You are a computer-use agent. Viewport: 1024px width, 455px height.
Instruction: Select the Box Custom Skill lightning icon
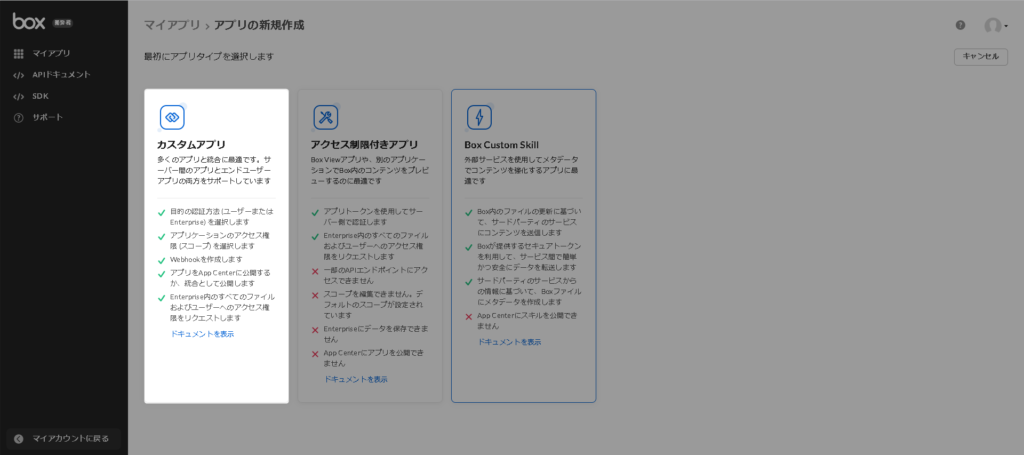coord(479,117)
